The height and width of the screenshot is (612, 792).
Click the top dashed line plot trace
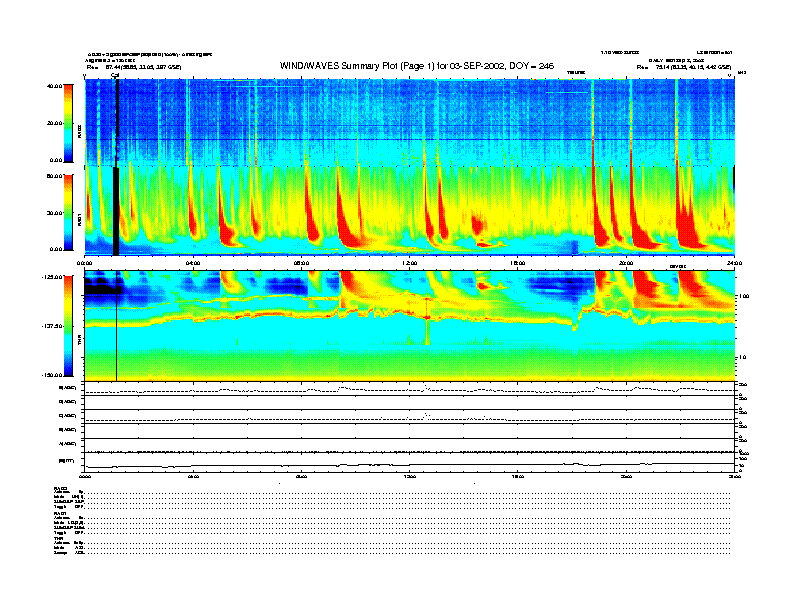point(410,390)
